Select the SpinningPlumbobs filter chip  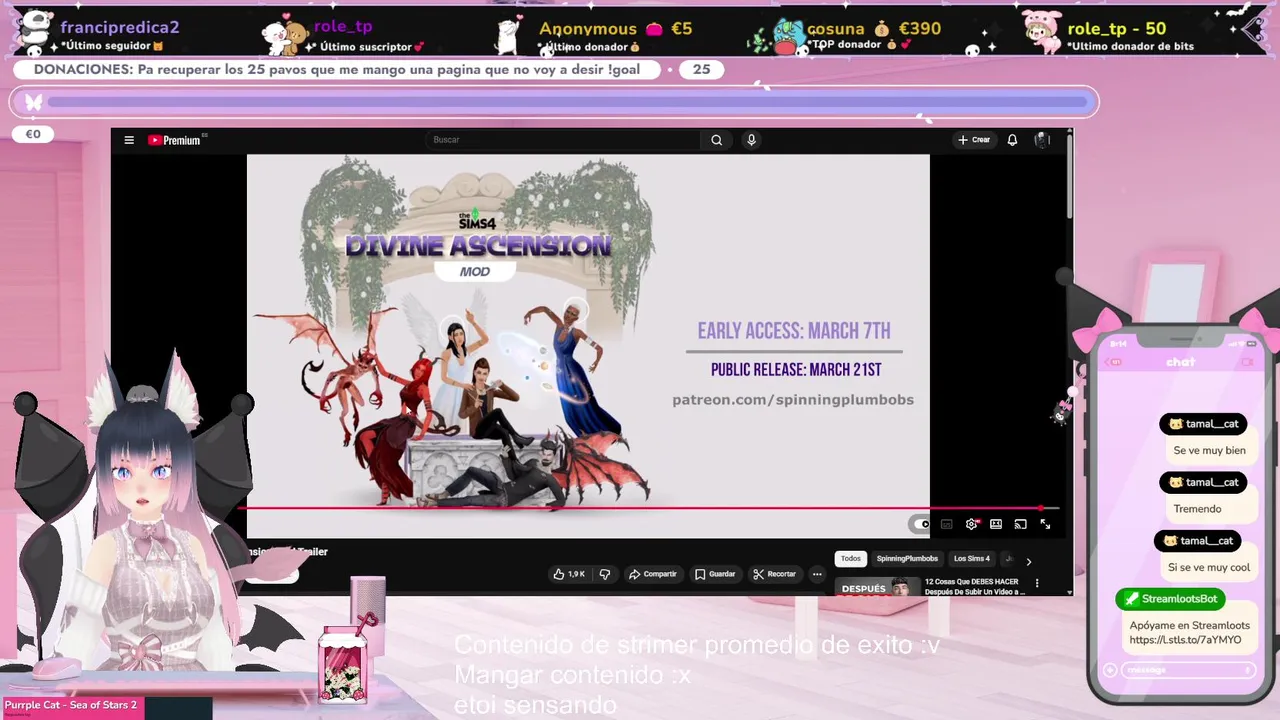[907, 559]
